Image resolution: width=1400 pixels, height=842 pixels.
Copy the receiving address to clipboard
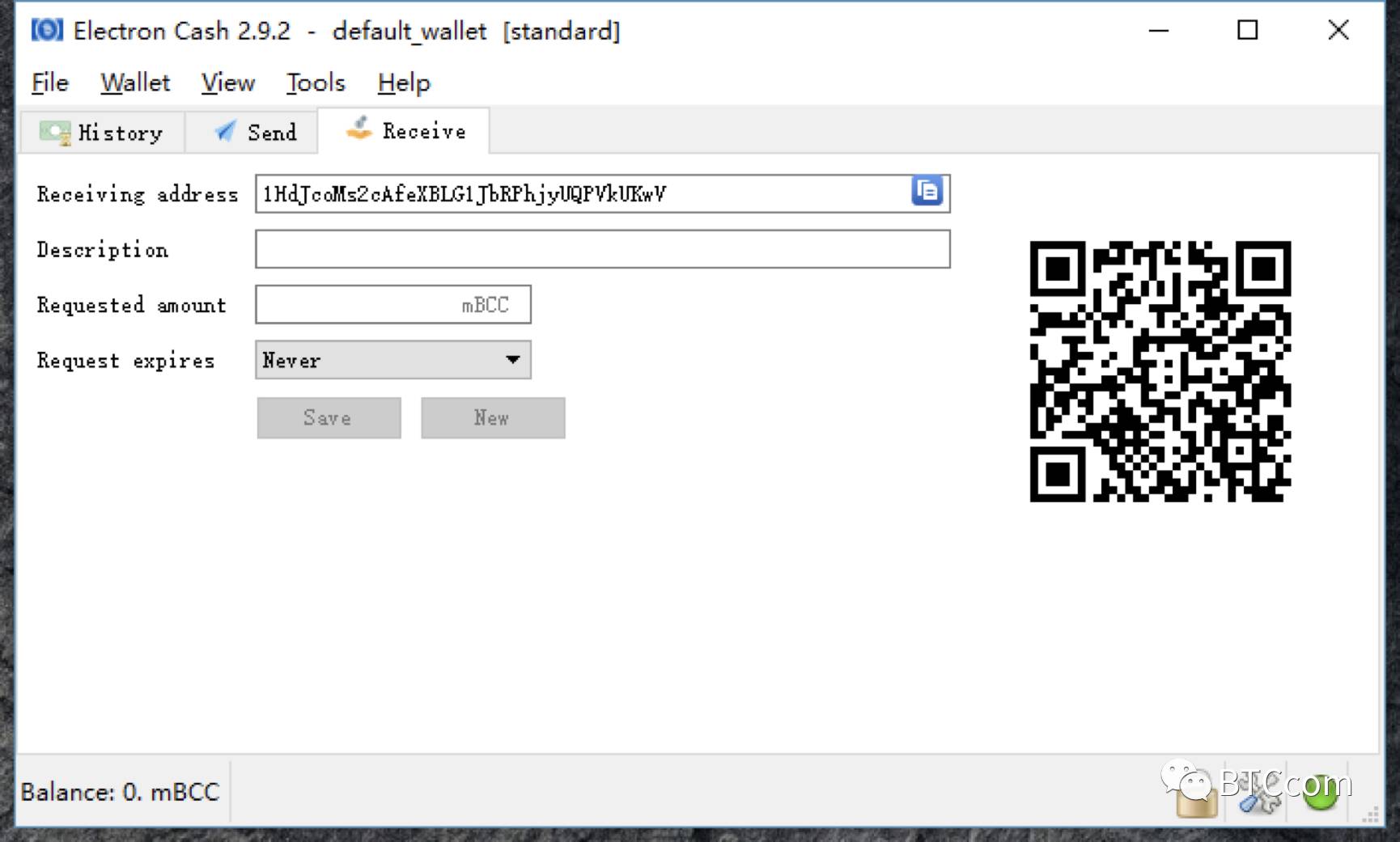927,192
